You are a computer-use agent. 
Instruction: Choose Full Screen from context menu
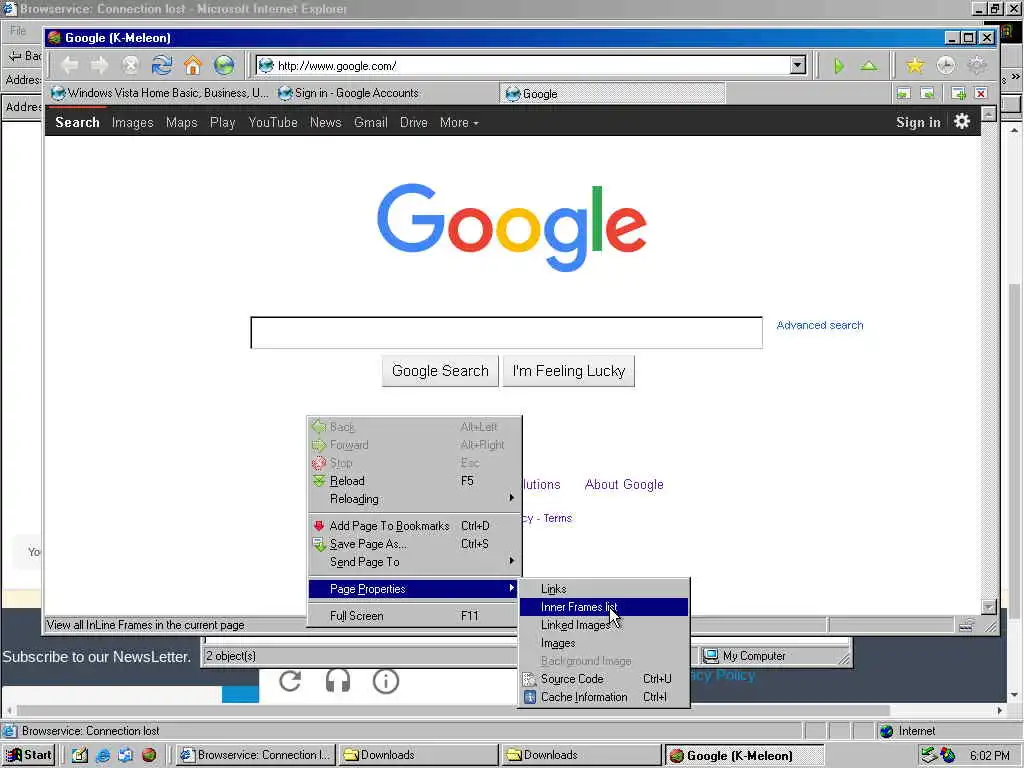pos(414,616)
